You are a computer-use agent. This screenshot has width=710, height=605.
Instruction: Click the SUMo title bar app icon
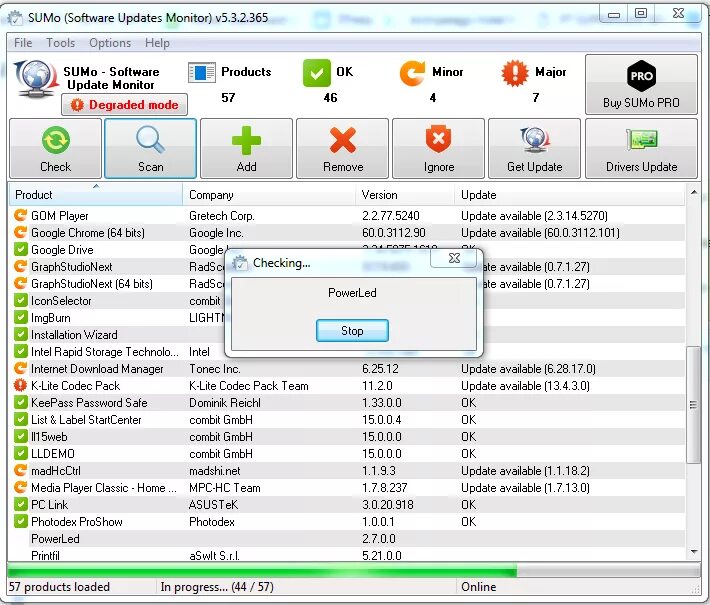pyautogui.click(x=15, y=18)
